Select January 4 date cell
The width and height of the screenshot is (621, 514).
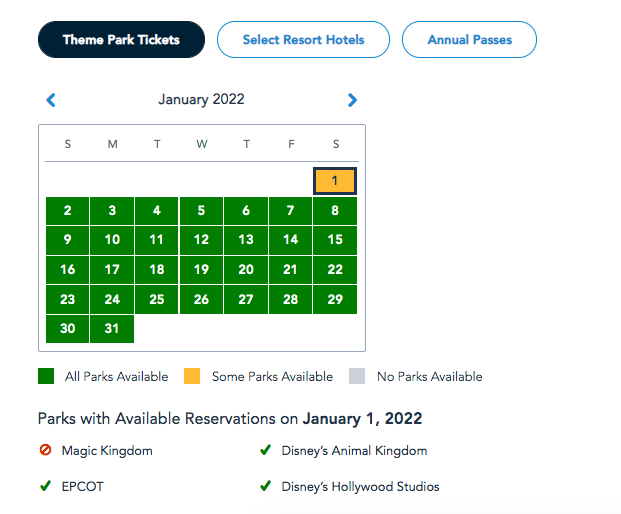pyautogui.click(x=156, y=211)
